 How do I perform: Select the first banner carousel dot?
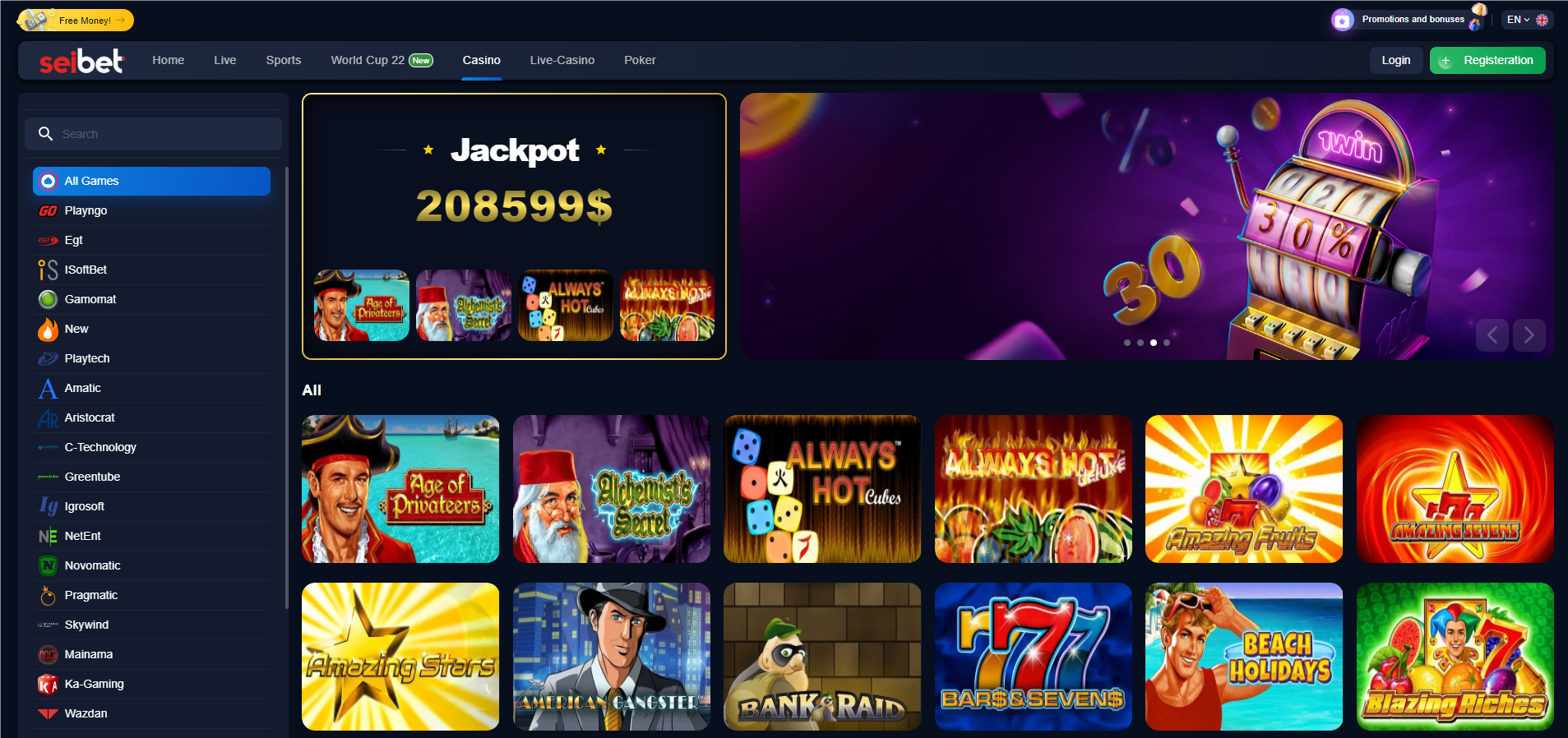click(x=1127, y=343)
